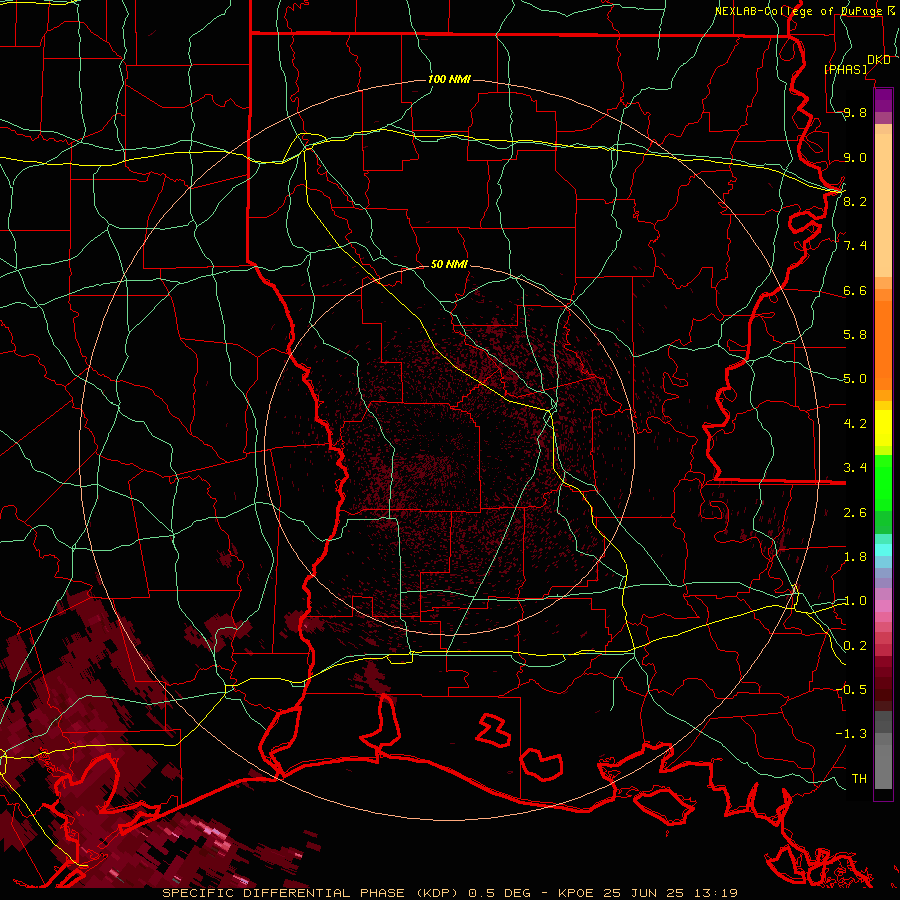
Task: Select the orange band of the color bar
Action: 883,344
